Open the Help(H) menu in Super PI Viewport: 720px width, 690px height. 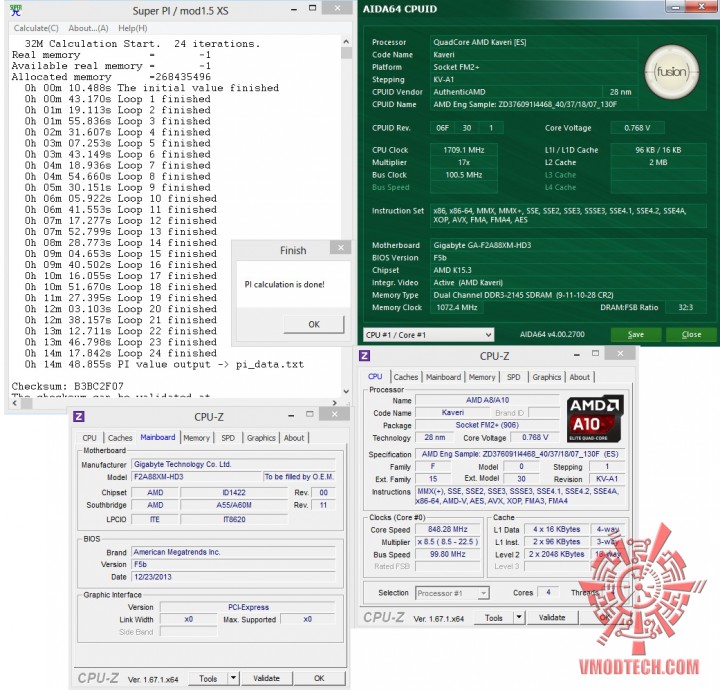pyautogui.click(x=133, y=28)
